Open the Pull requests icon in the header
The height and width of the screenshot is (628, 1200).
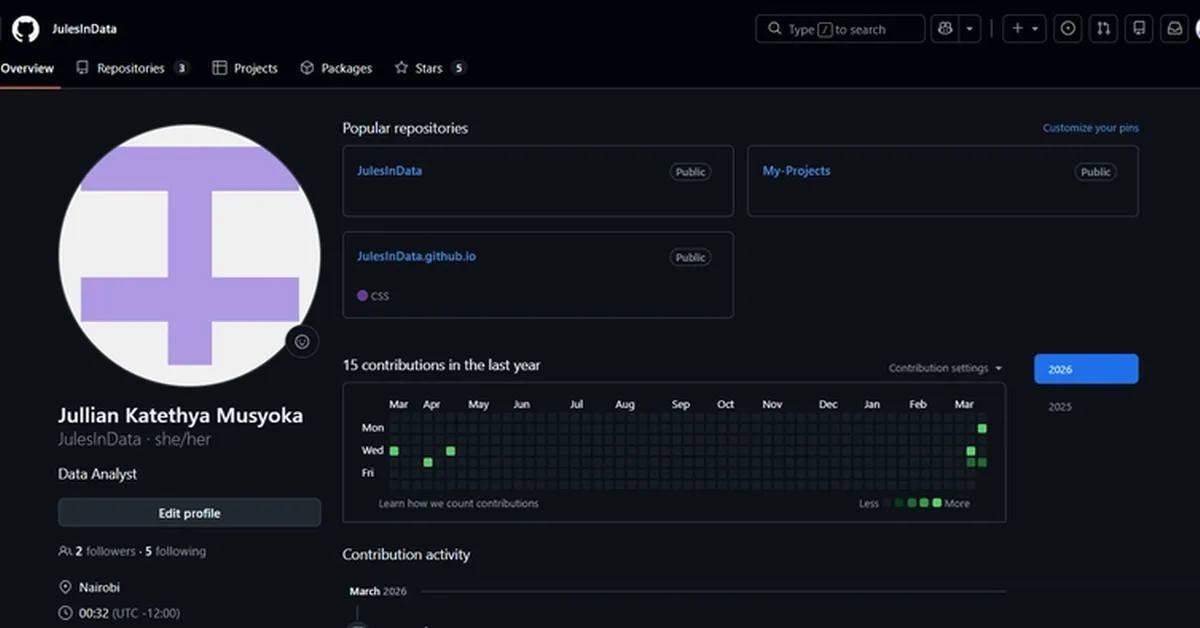click(x=1103, y=29)
